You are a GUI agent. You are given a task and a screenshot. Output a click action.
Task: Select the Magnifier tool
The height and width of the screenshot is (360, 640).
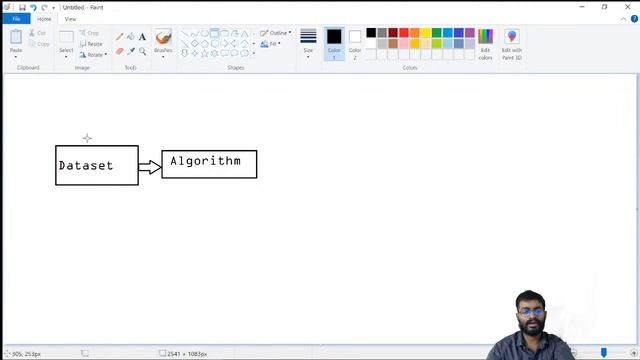tap(142, 51)
